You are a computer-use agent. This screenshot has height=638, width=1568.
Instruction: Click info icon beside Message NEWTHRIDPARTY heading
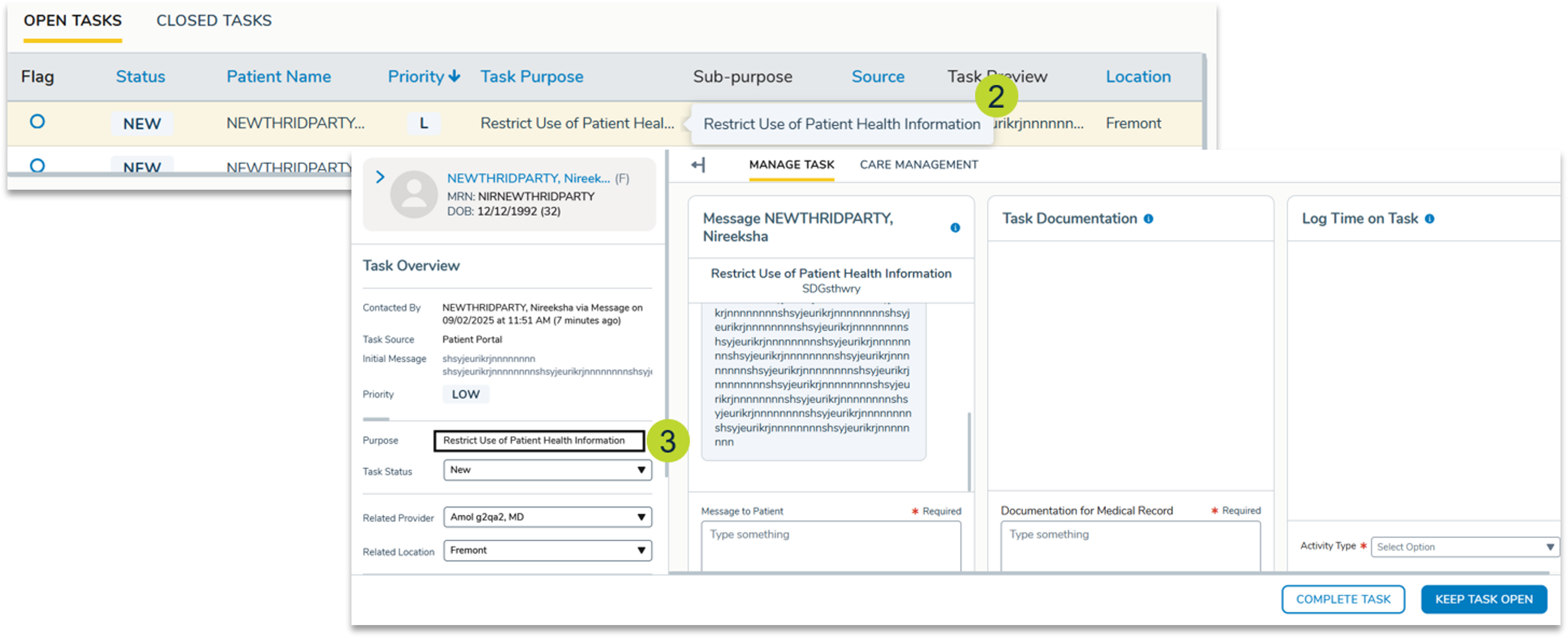click(x=955, y=228)
